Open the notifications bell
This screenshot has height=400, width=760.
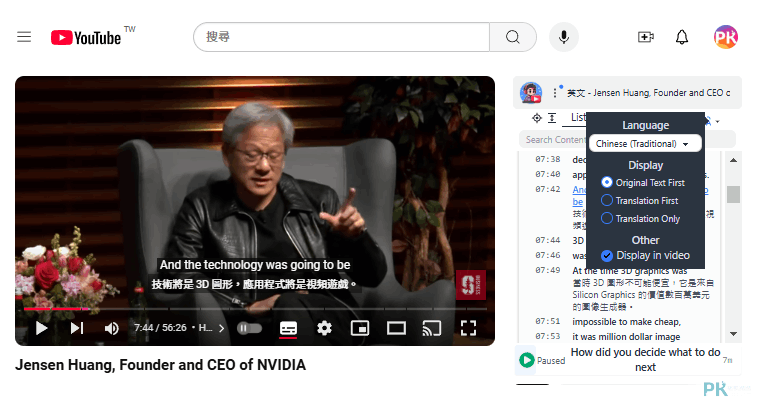pos(682,37)
